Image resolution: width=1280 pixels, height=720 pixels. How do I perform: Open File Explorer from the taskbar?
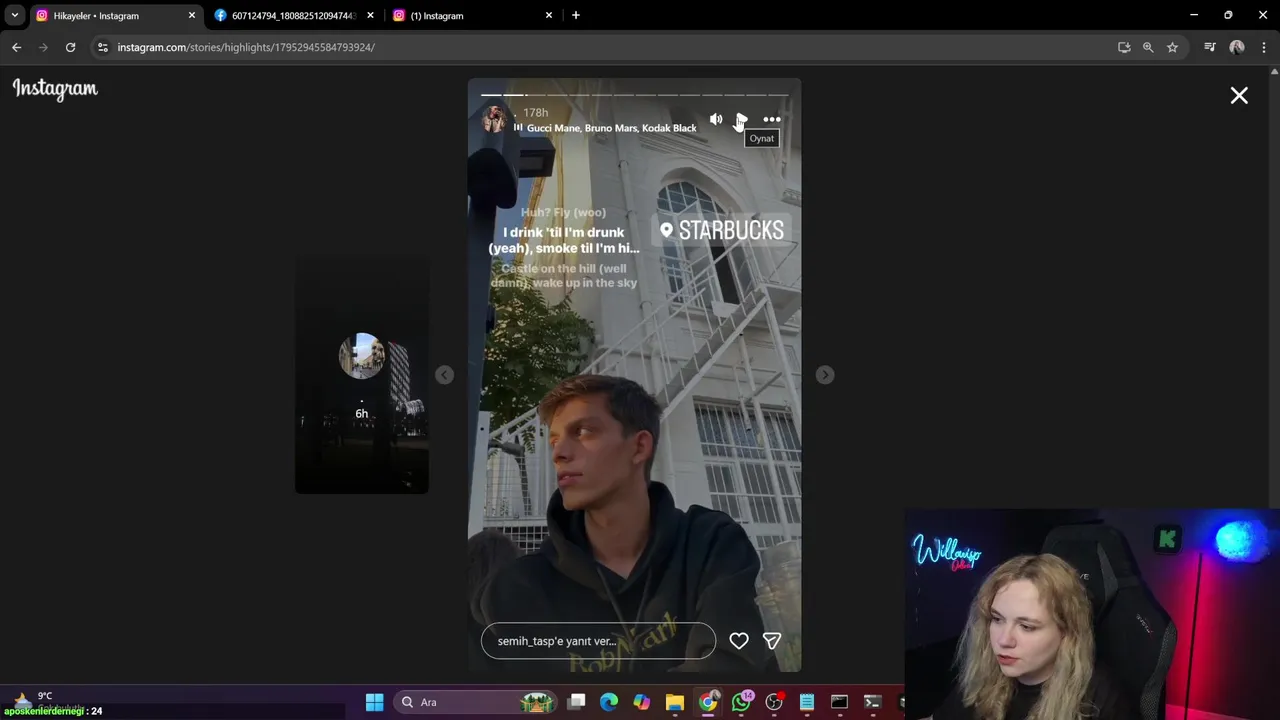[x=675, y=702]
